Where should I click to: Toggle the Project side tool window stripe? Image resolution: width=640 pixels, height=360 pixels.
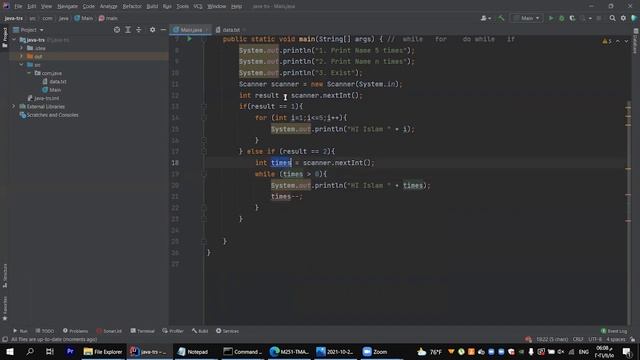pyautogui.click(x=5, y=38)
